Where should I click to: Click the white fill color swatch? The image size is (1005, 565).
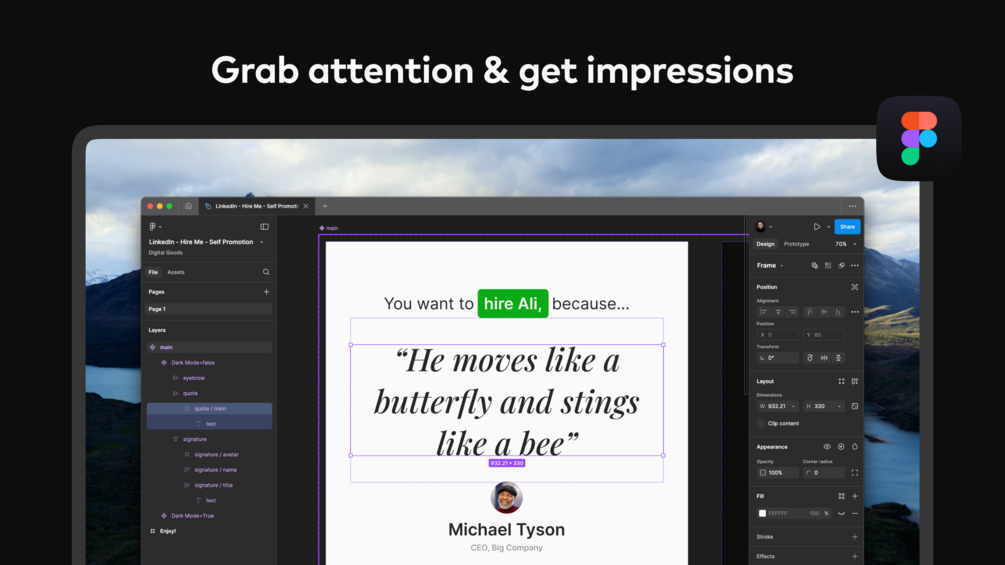(x=762, y=514)
